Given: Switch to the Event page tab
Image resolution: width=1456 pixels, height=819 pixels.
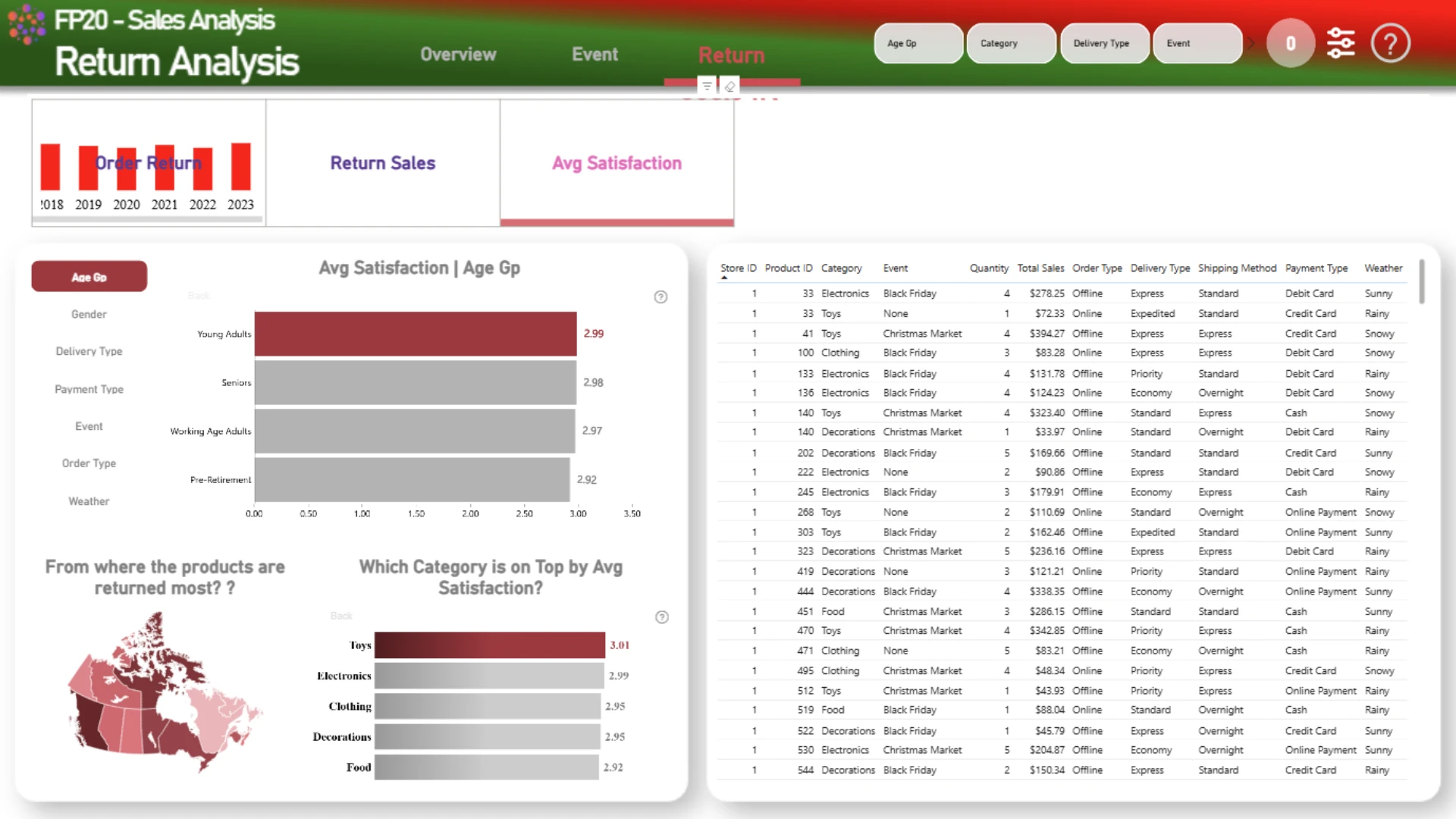Looking at the screenshot, I should (x=595, y=55).
